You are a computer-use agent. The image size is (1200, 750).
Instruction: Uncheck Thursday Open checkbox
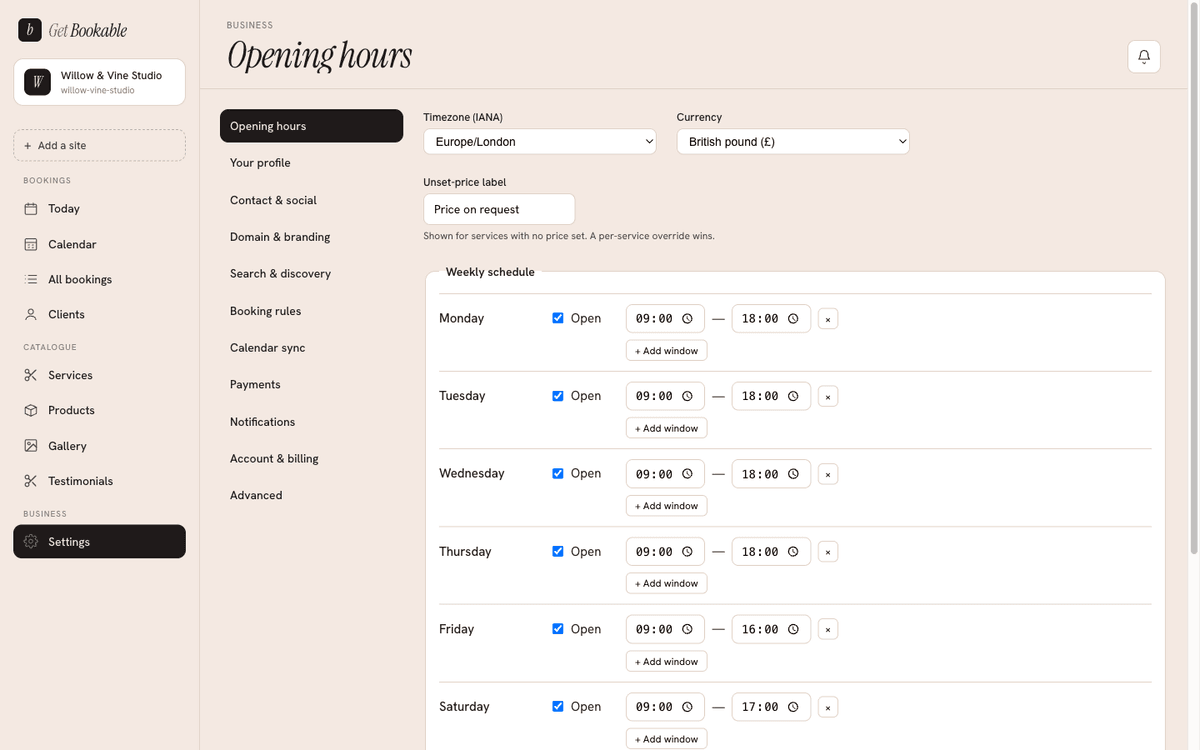[x=558, y=551]
